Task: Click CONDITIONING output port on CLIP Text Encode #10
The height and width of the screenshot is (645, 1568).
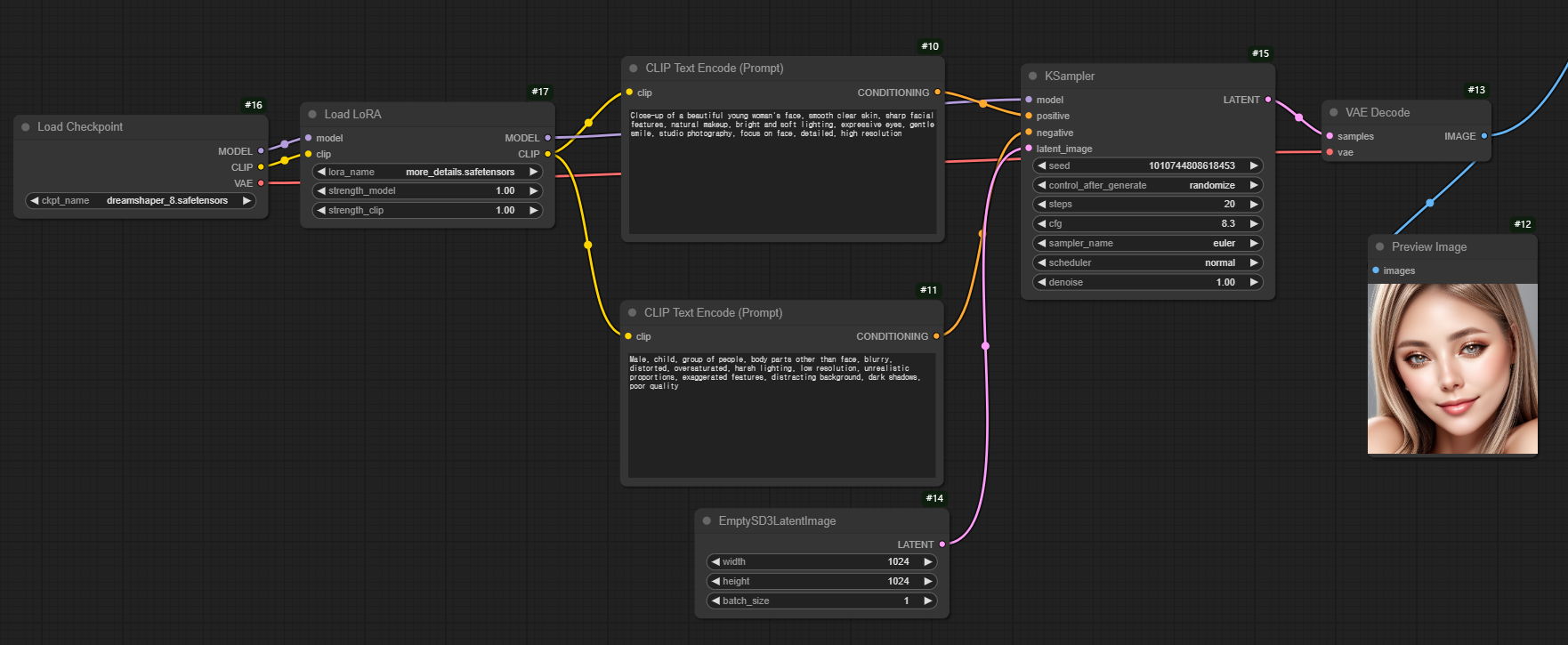Action: (x=937, y=93)
